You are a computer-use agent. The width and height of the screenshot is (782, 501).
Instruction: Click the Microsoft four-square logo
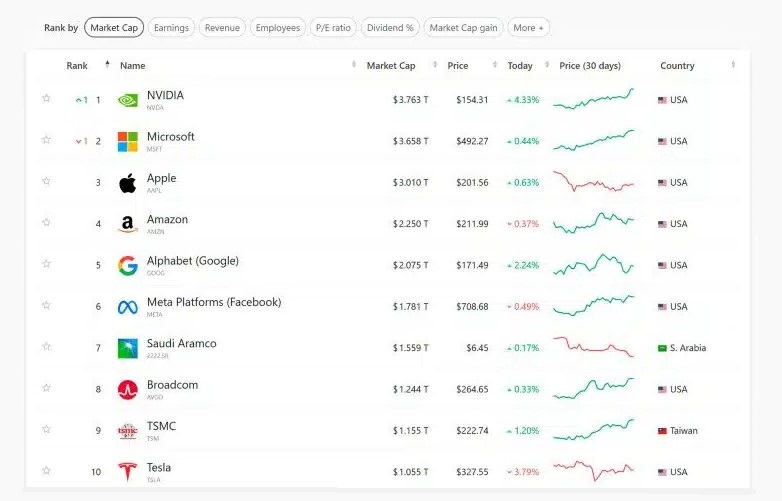pyautogui.click(x=128, y=142)
